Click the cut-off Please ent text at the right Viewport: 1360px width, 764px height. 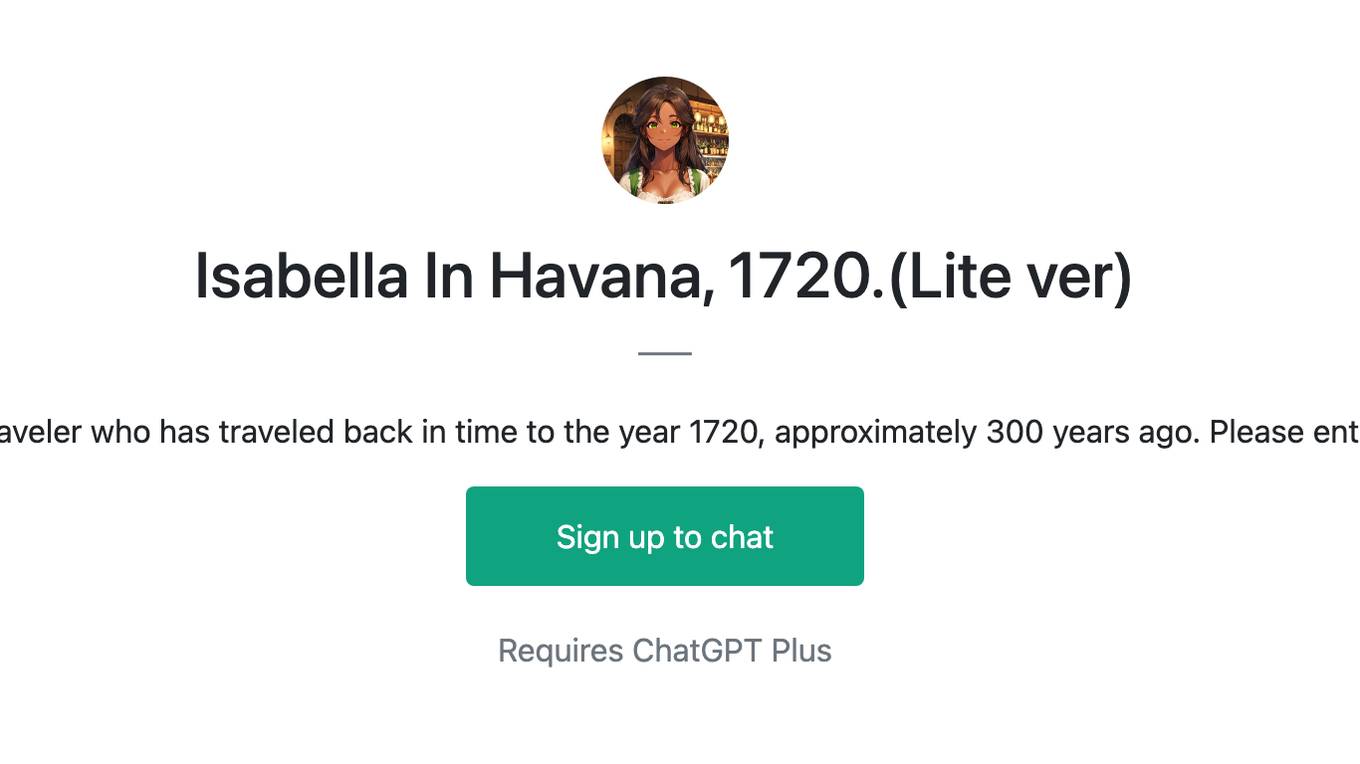pos(1284,432)
